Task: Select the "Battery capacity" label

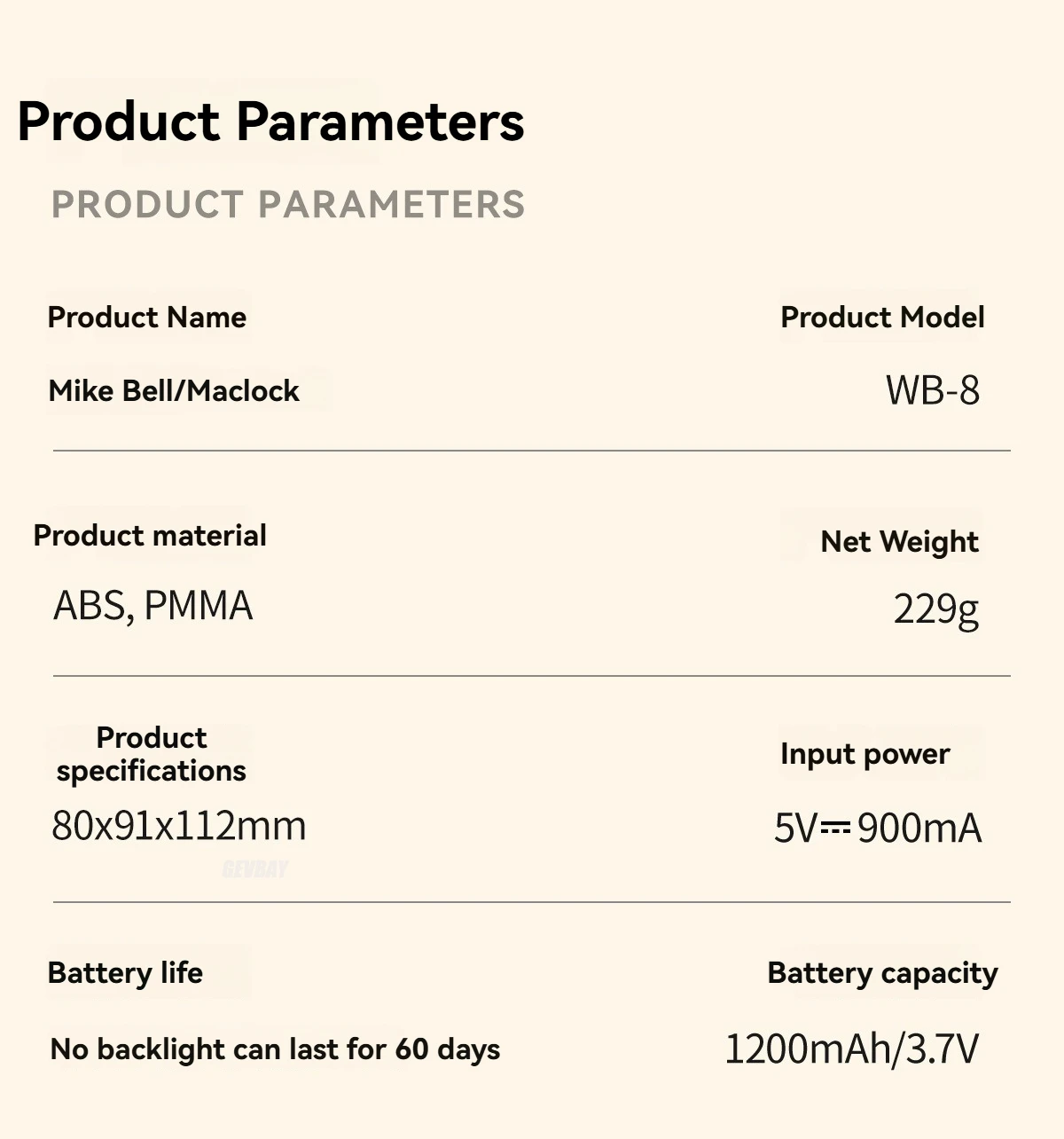Action: tap(882, 973)
